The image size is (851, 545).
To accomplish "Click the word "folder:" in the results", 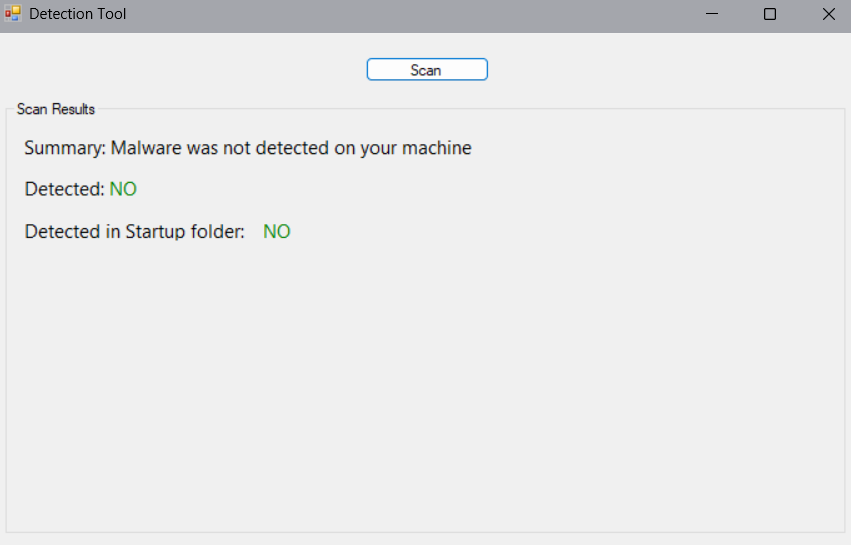I will [x=217, y=232].
